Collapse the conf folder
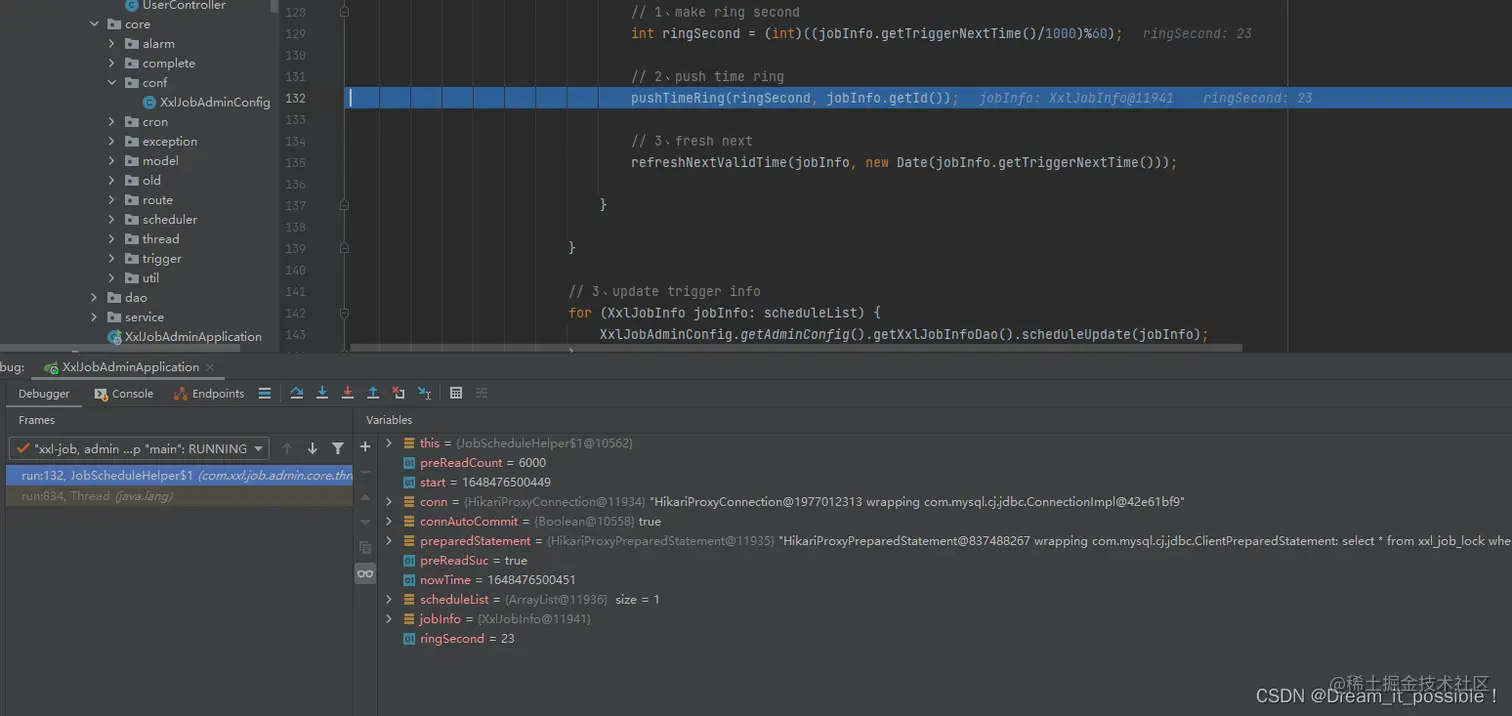 [x=112, y=83]
